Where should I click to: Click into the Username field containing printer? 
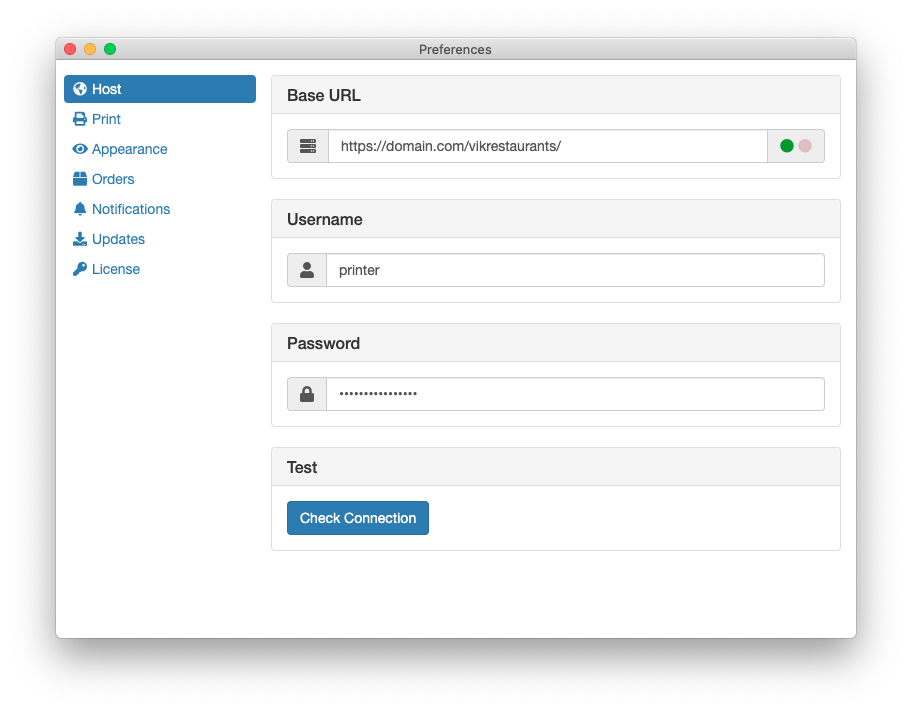point(575,270)
